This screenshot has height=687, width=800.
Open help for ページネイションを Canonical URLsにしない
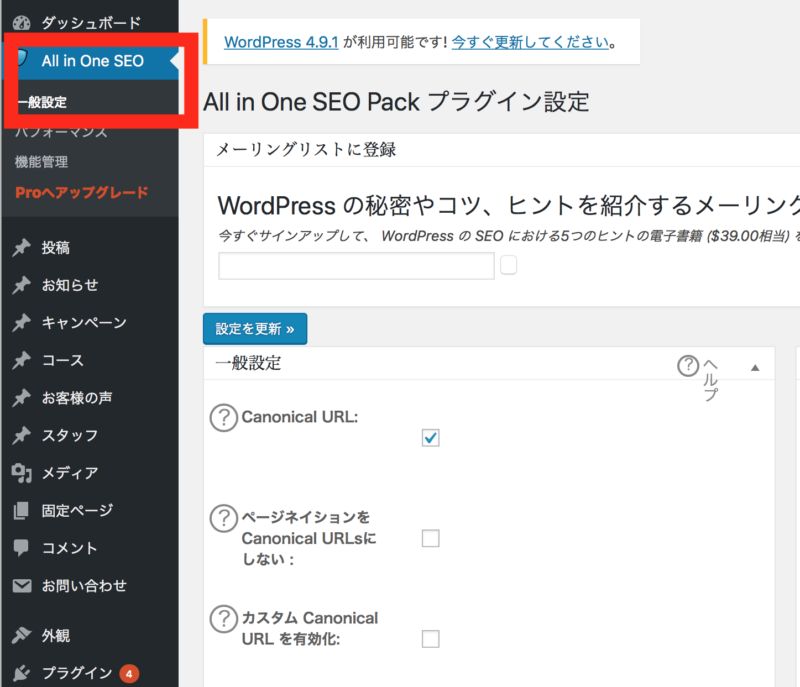tap(224, 518)
